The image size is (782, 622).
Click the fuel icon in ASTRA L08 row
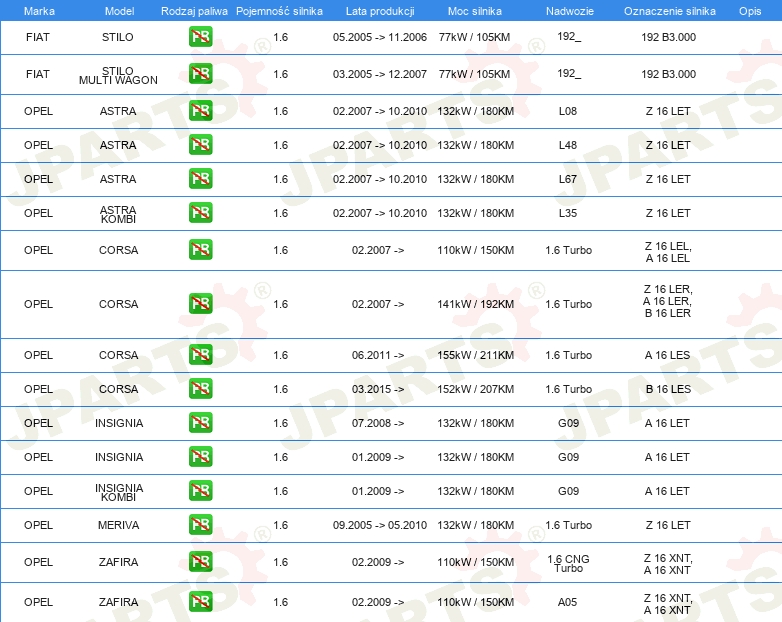point(200,111)
